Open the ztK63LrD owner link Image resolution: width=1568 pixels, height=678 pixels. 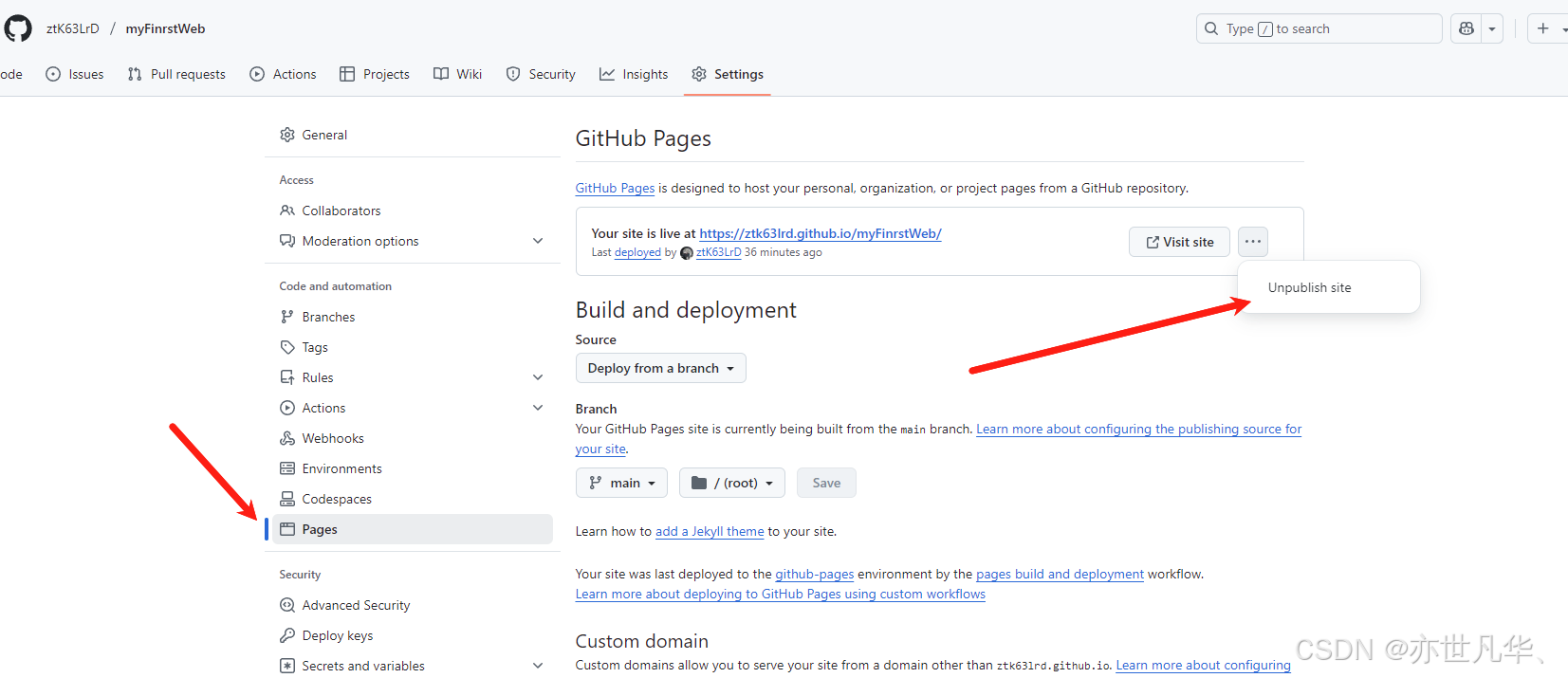pyautogui.click(x=73, y=28)
